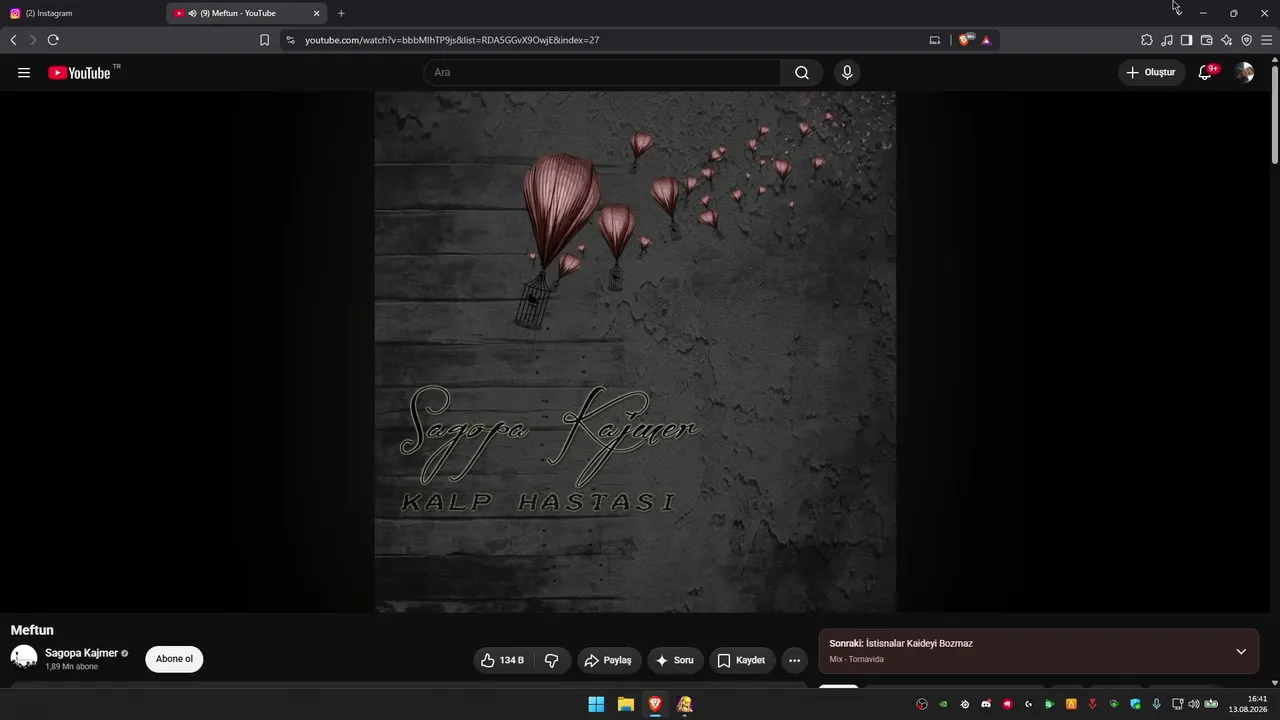Mute the Meftun tab audio

click(192, 13)
